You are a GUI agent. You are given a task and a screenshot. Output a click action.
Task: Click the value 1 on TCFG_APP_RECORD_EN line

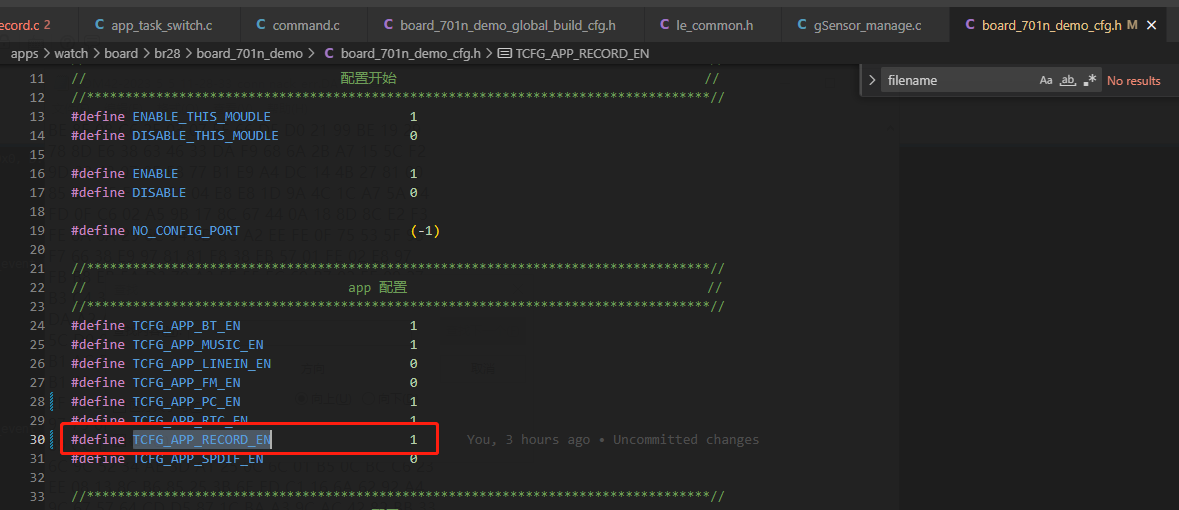tap(414, 439)
